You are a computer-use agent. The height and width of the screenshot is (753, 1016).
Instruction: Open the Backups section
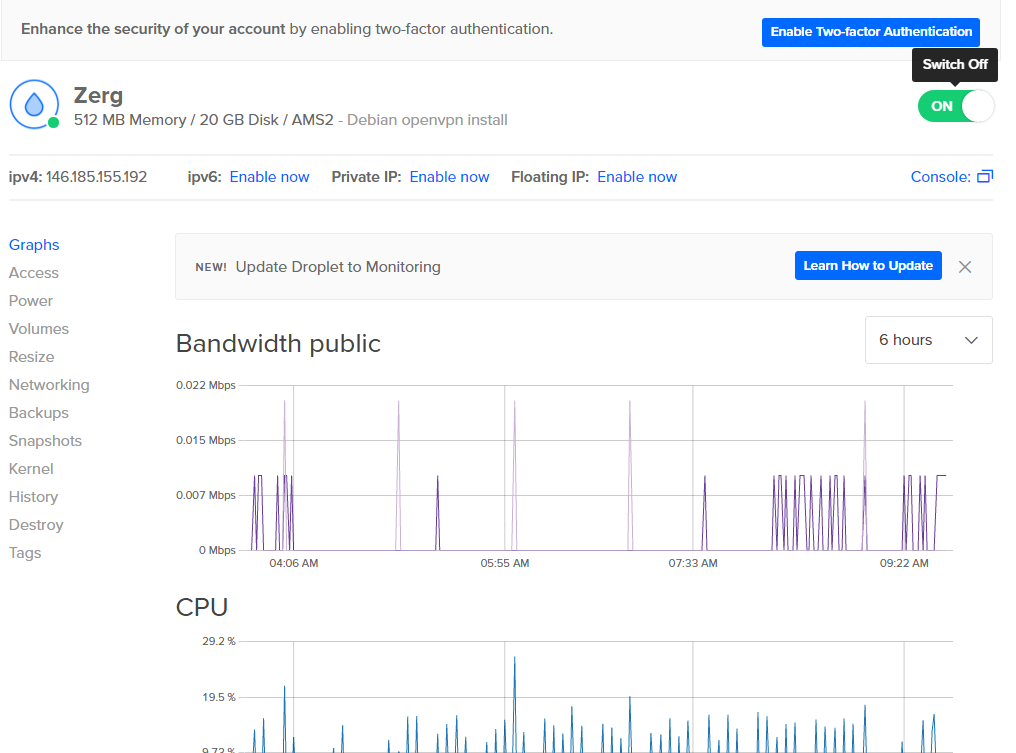(39, 413)
